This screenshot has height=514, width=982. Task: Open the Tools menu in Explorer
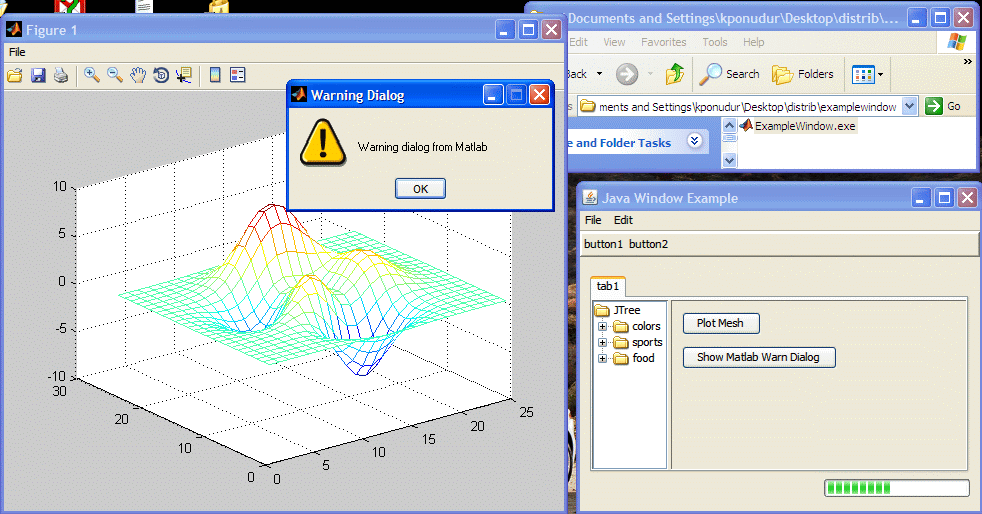click(x=715, y=42)
